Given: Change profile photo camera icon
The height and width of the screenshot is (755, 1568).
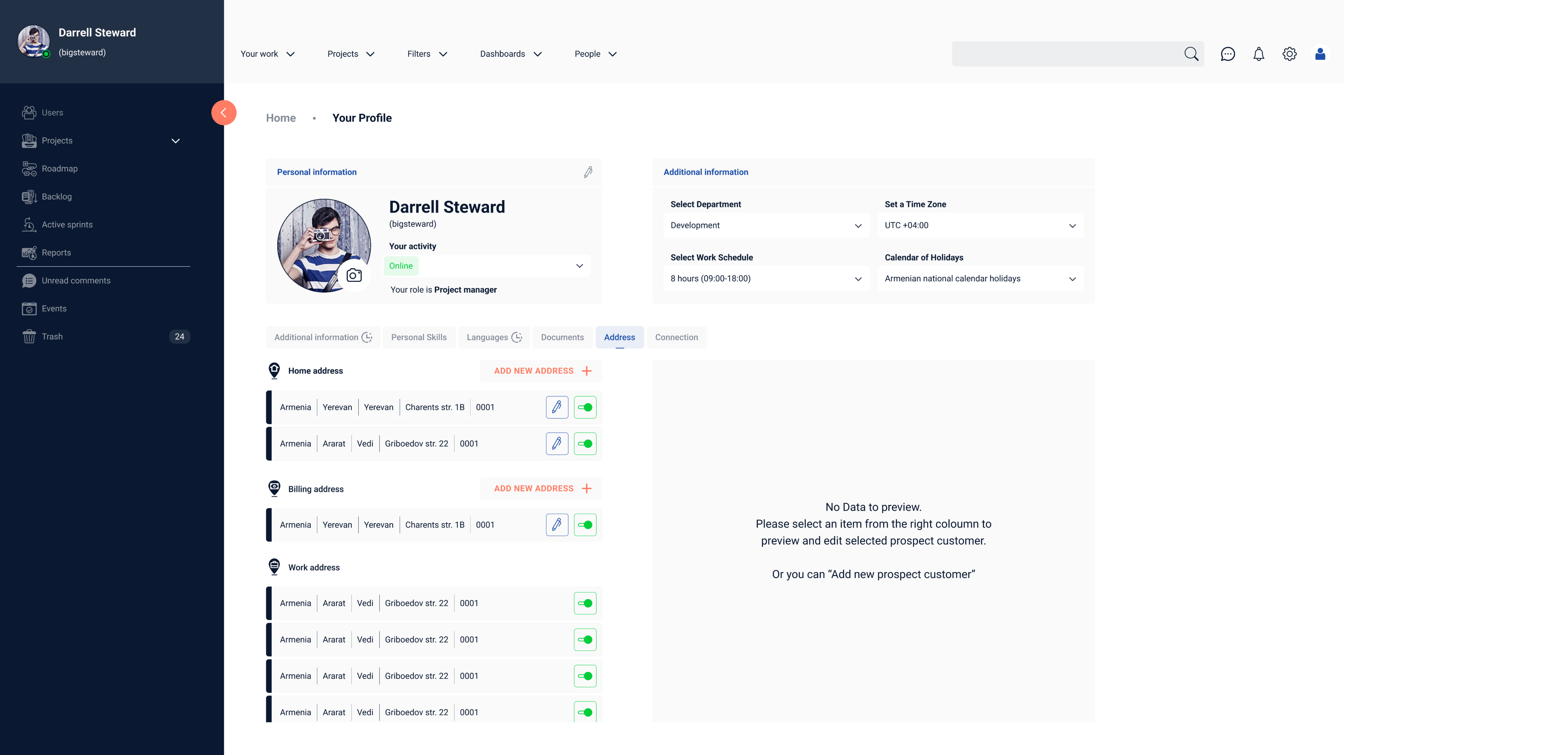Looking at the screenshot, I should [354, 276].
